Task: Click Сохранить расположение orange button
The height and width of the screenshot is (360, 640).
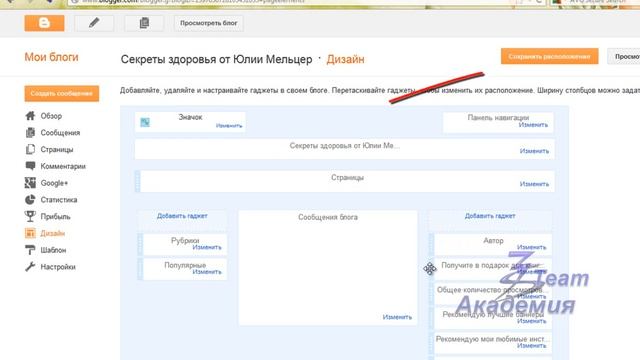Action: [x=549, y=56]
